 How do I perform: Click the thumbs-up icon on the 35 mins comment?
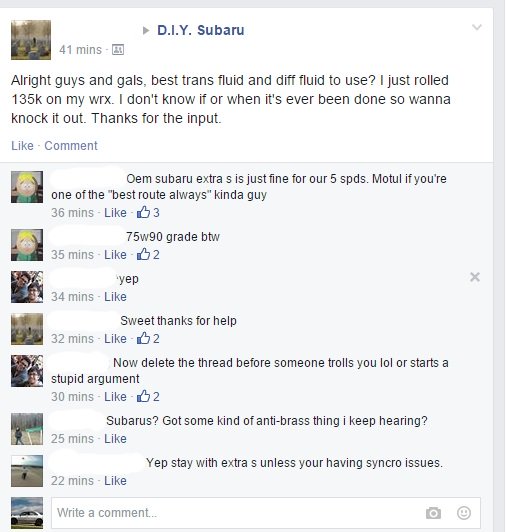point(144,254)
